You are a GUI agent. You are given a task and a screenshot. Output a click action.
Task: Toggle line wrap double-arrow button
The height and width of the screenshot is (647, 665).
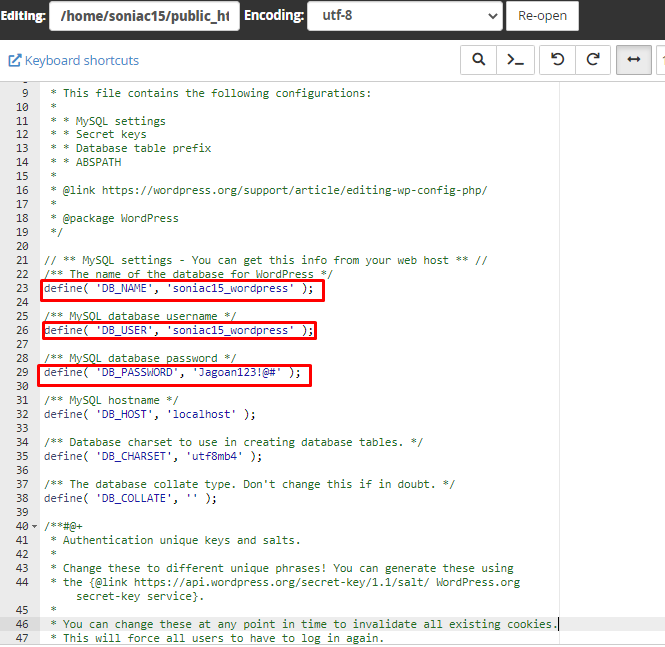634,60
